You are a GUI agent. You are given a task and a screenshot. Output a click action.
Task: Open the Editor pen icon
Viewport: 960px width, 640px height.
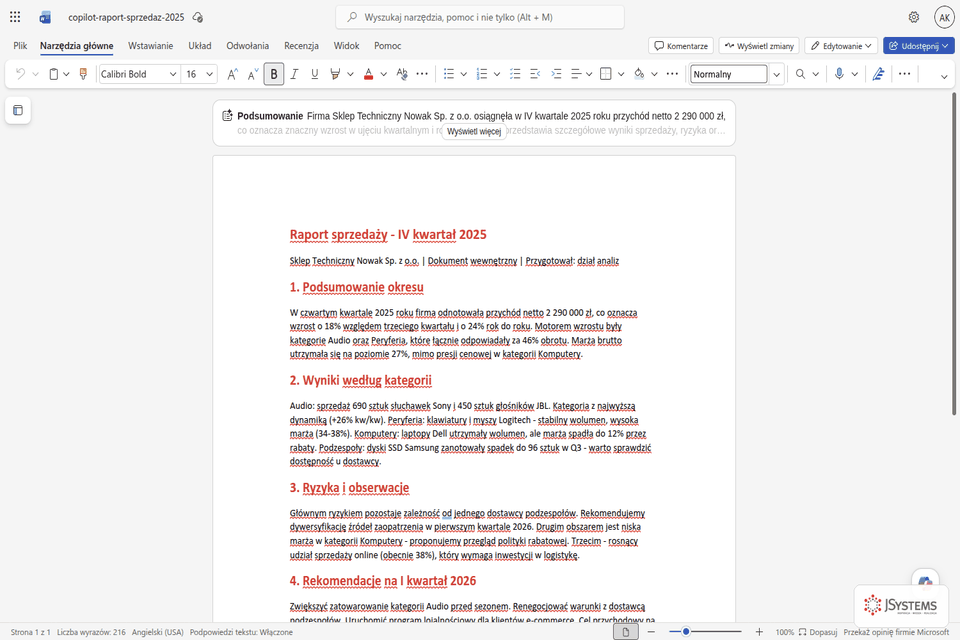879,74
